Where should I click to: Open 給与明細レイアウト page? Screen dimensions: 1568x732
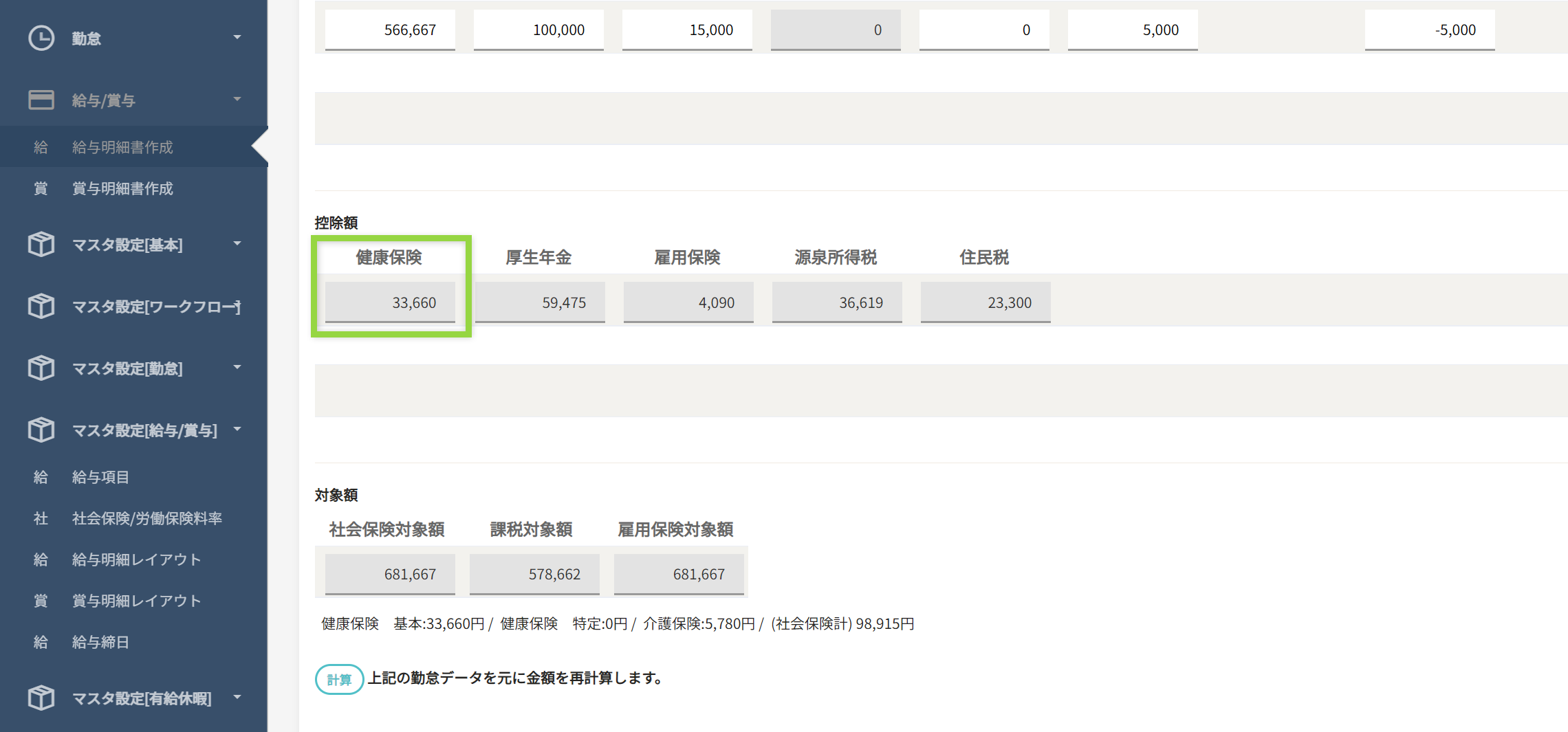click(x=136, y=559)
